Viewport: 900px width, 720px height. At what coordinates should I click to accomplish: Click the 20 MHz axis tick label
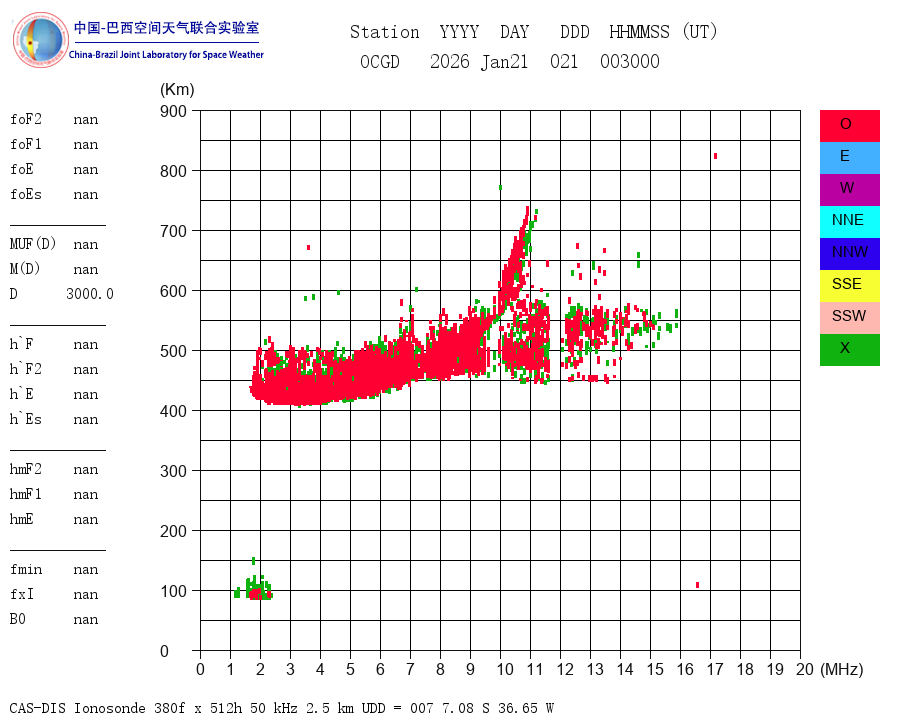[x=805, y=669]
